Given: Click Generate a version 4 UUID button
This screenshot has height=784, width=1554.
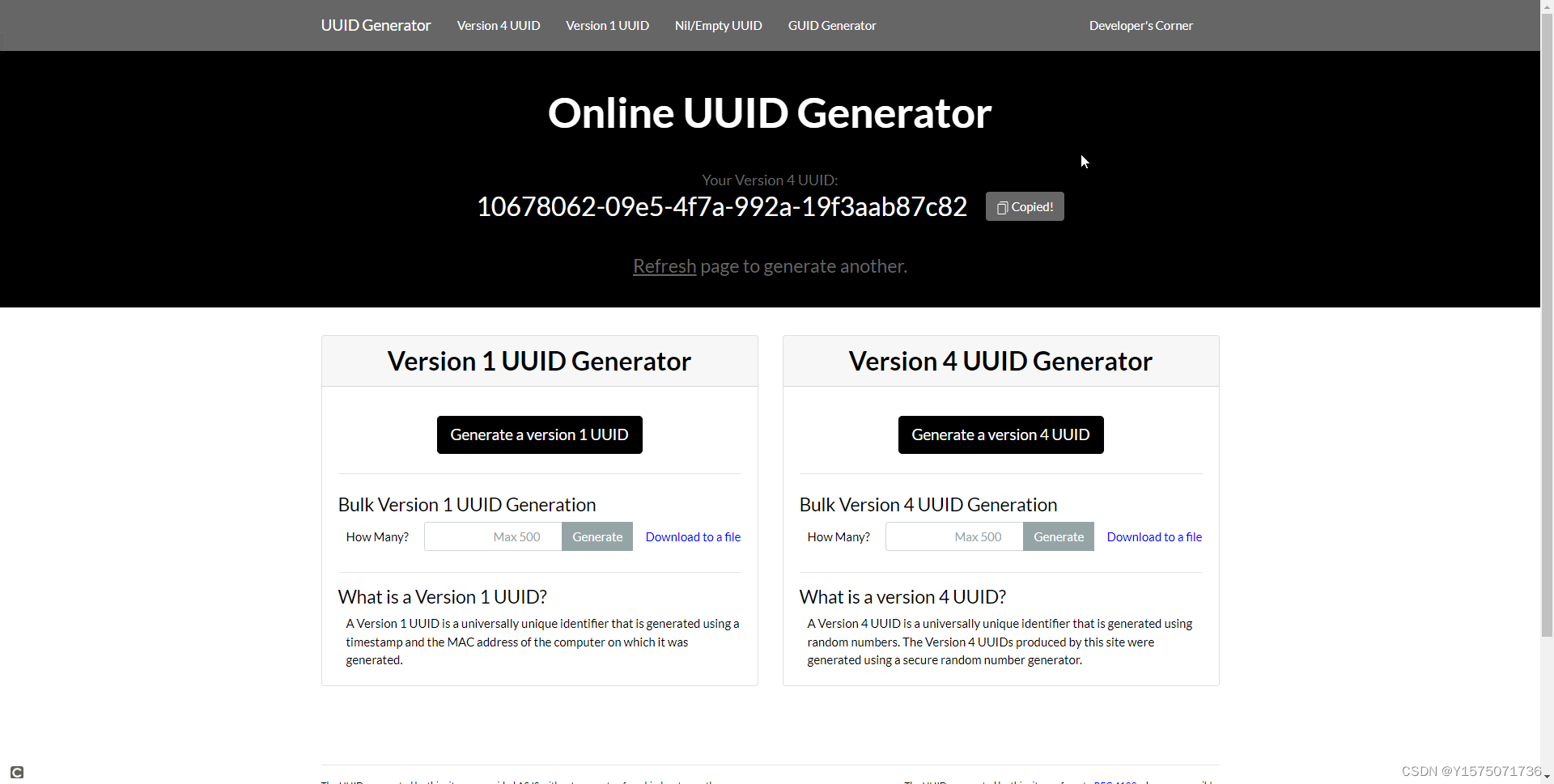Looking at the screenshot, I should [x=1001, y=434].
